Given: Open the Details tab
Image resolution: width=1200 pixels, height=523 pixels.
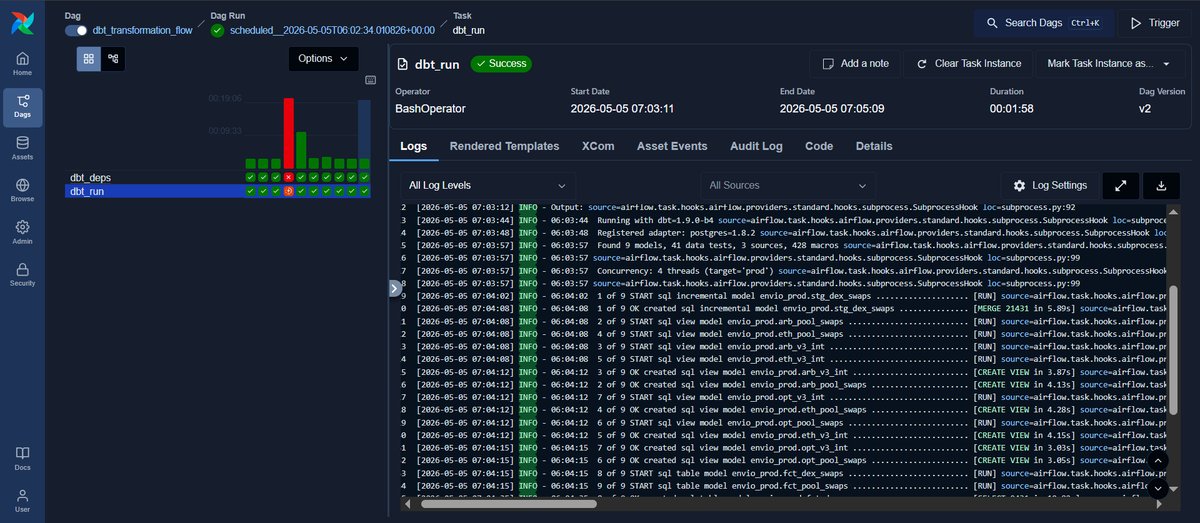Looking at the screenshot, I should pyautogui.click(x=874, y=146).
